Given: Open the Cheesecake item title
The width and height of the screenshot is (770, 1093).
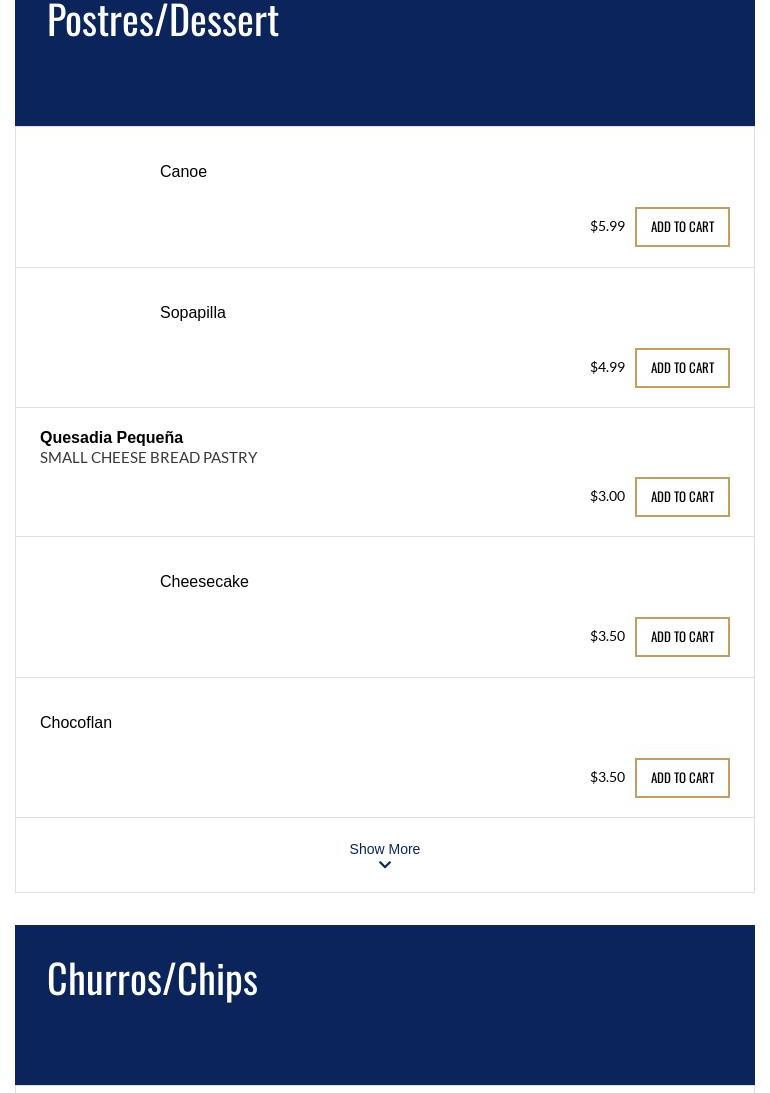Looking at the screenshot, I should (204, 582).
